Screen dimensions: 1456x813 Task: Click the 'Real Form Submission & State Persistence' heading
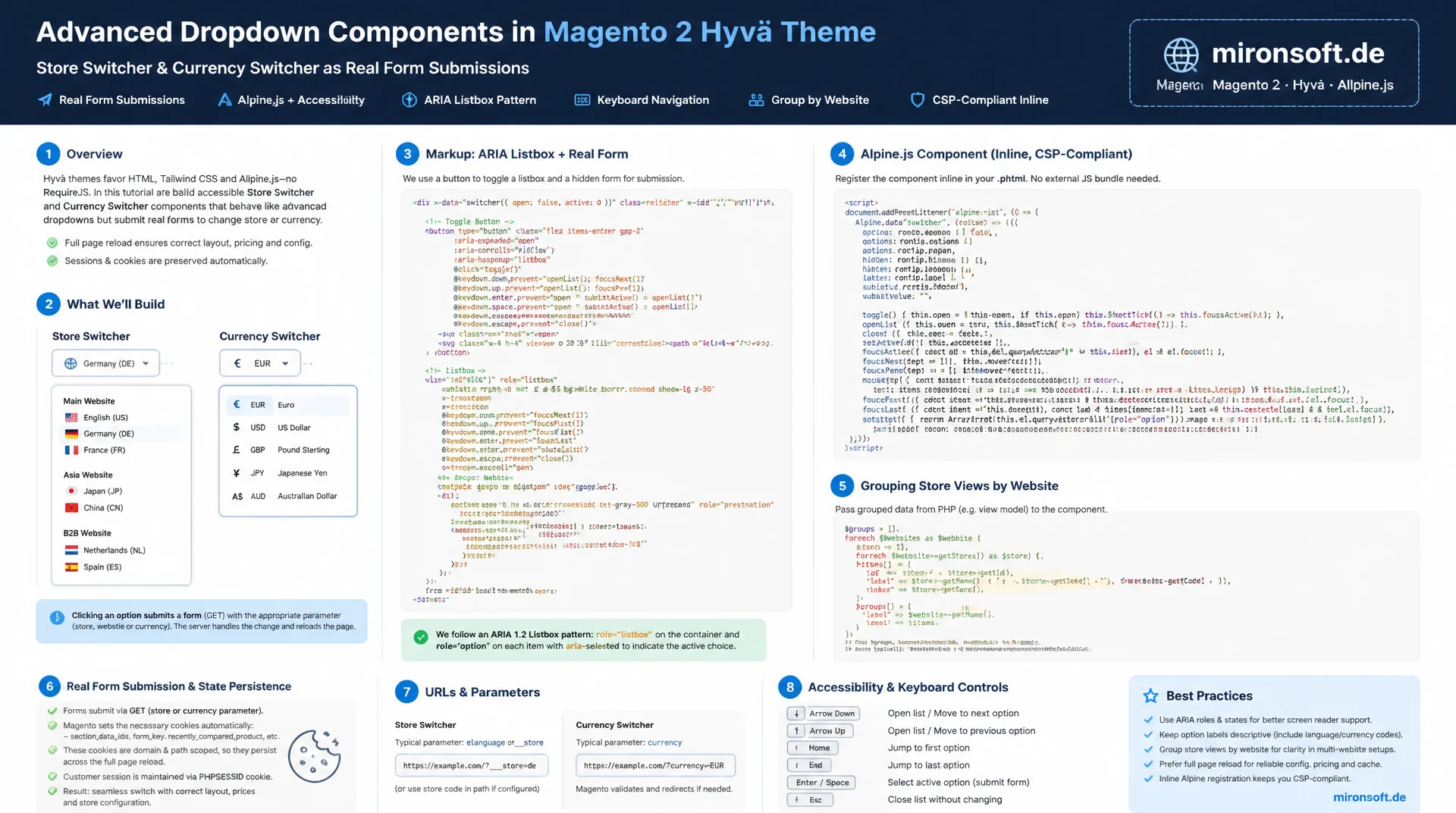click(179, 687)
